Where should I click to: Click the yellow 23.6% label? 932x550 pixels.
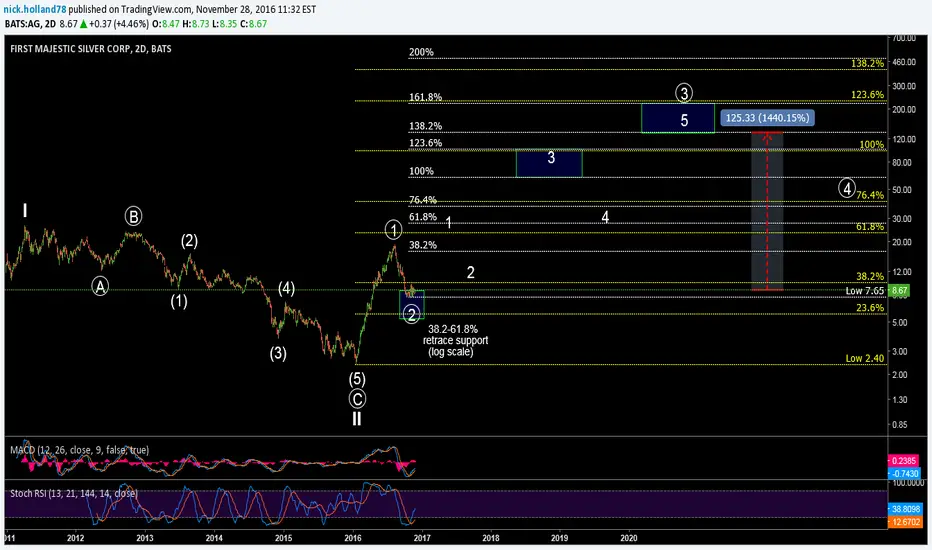pyautogui.click(x=870, y=307)
